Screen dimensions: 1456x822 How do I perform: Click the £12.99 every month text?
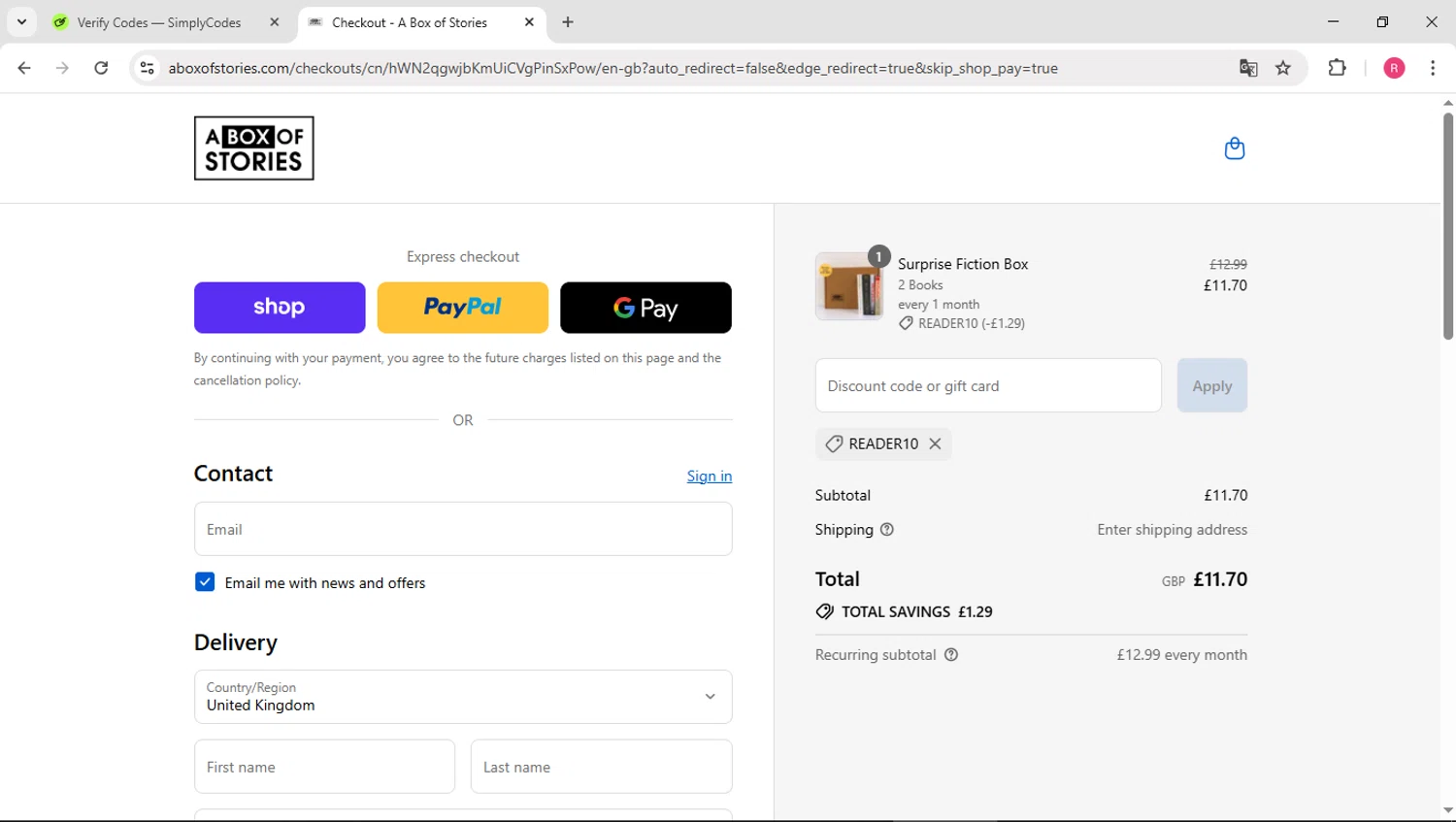tap(1182, 655)
